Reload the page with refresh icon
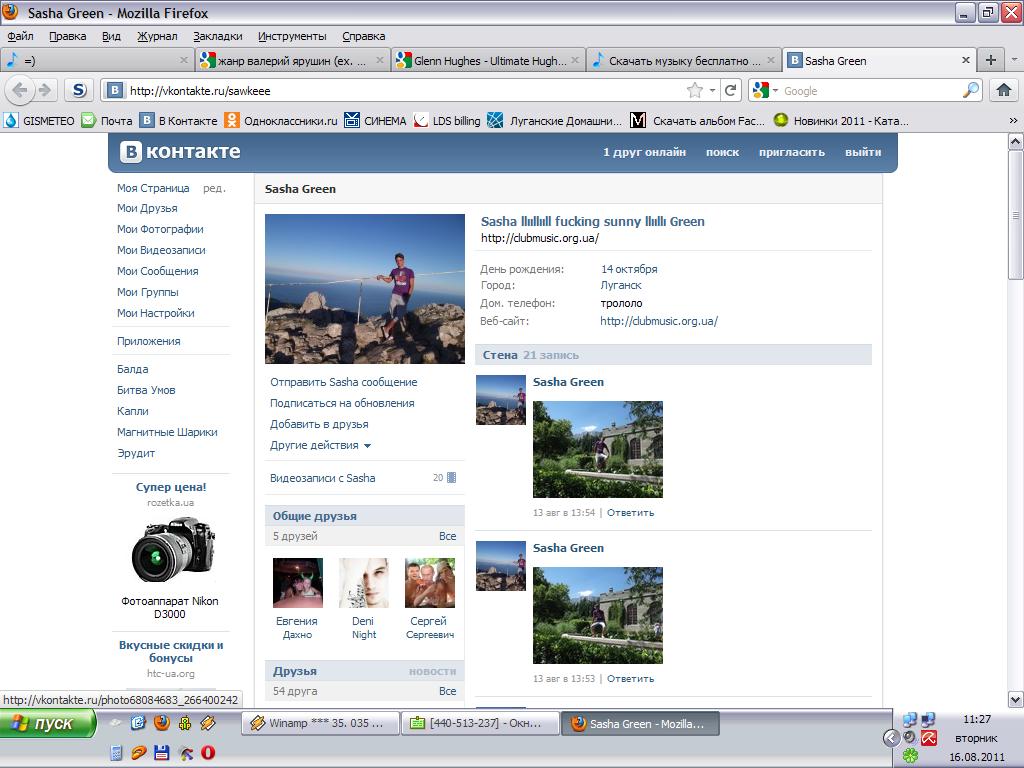The width and height of the screenshot is (1024, 768). (x=731, y=90)
